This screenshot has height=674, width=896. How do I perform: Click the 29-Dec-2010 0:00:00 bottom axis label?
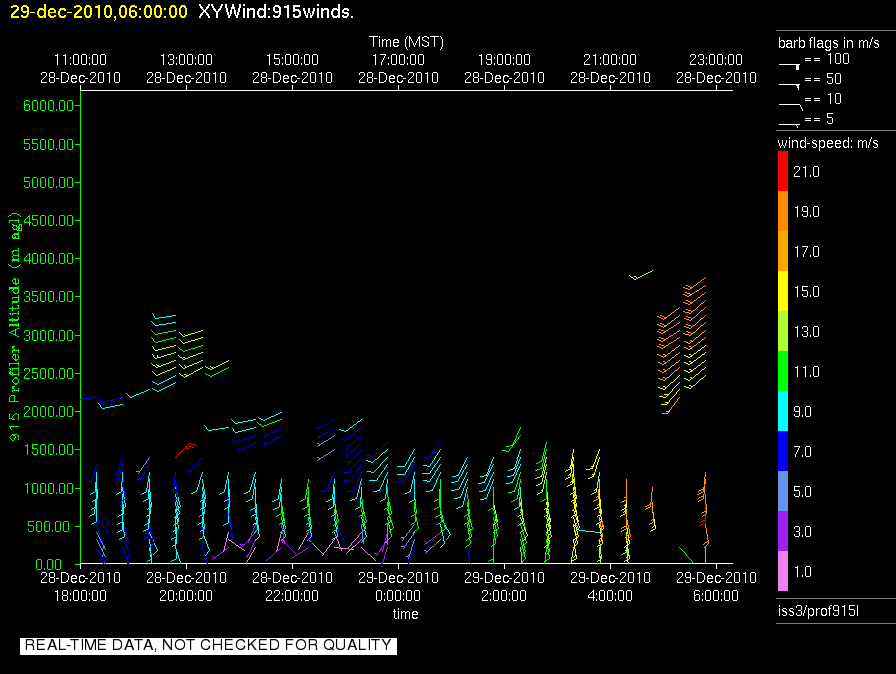pos(398,587)
